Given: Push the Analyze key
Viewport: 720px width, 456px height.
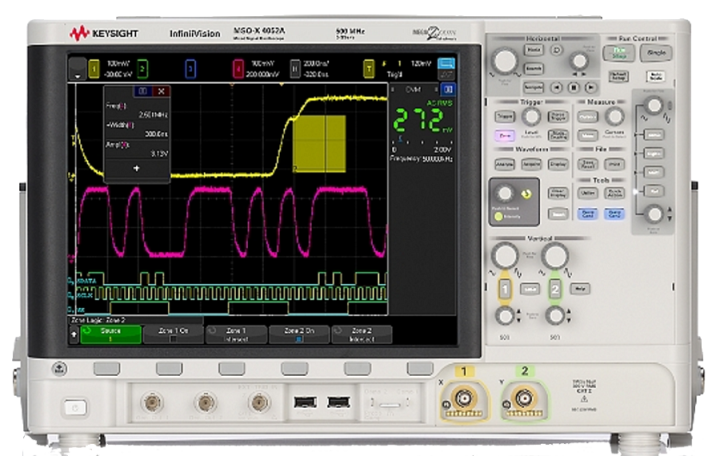Looking at the screenshot, I should coord(505,164).
